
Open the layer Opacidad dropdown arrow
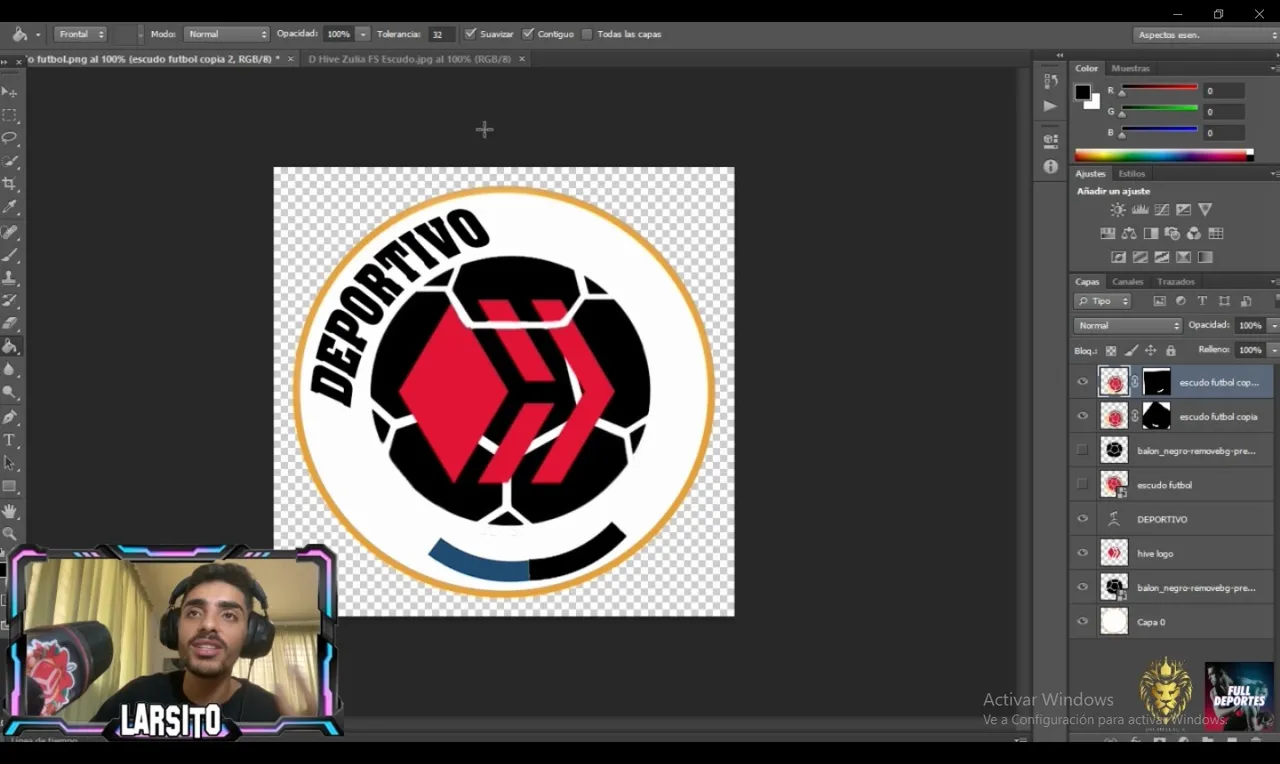tap(1273, 325)
